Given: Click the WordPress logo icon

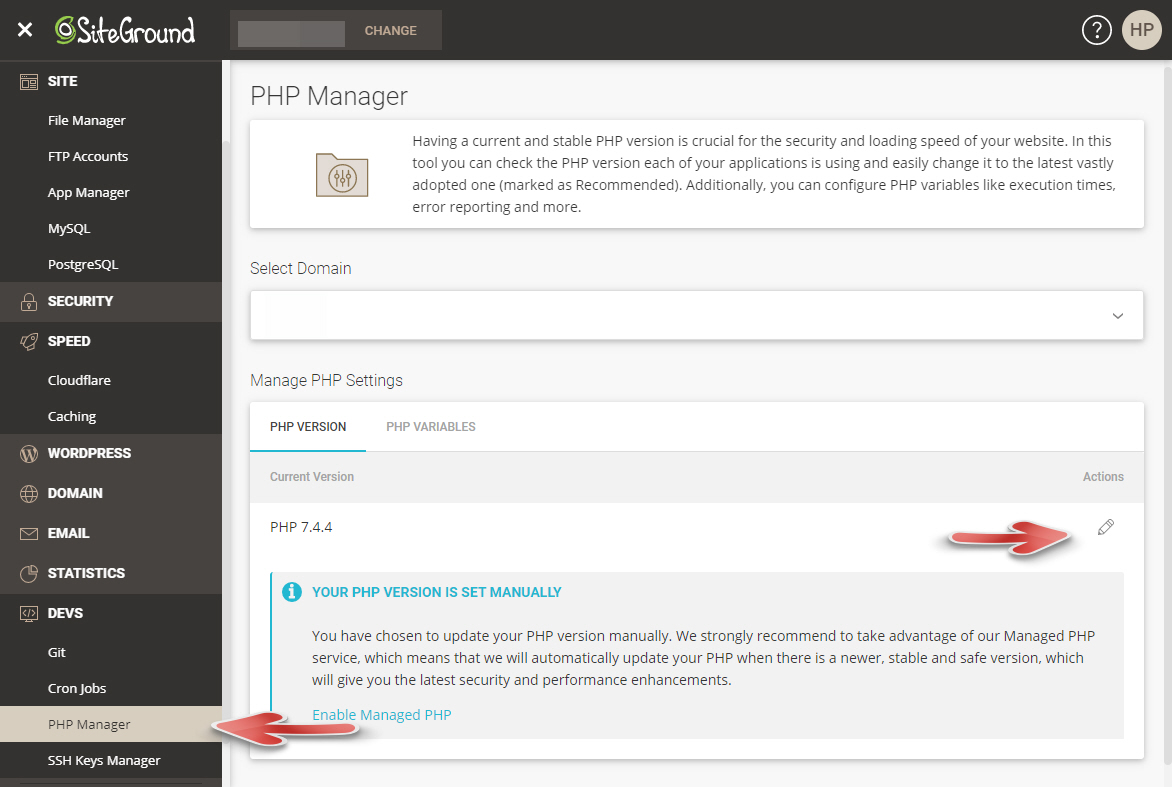Looking at the screenshot, I should [x=28, y=454].
